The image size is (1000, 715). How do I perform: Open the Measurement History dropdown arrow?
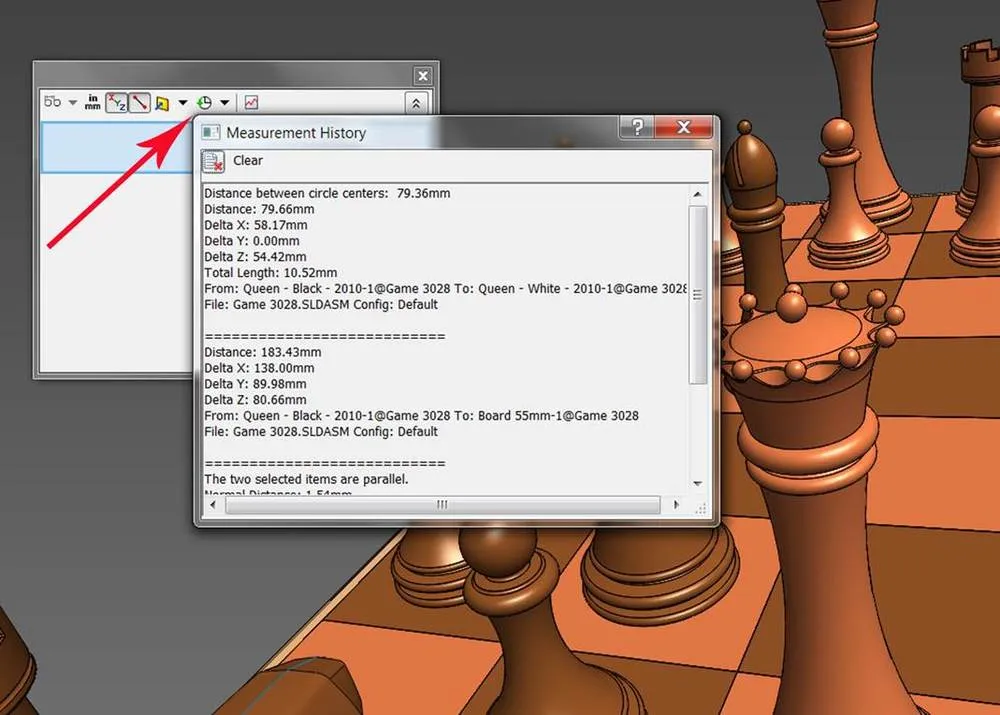pos(222,101)
